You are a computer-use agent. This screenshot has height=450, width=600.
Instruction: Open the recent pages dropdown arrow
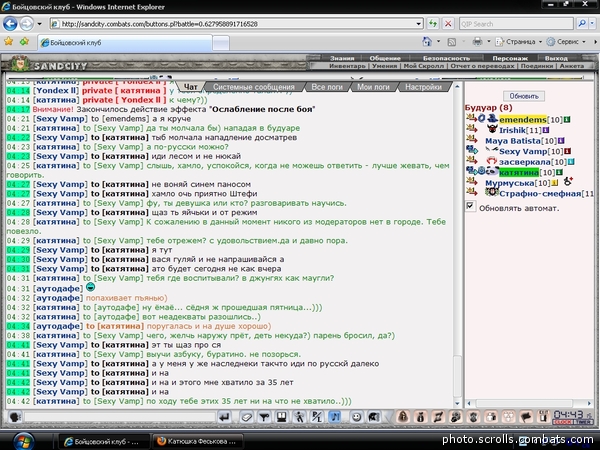[39, 24]
